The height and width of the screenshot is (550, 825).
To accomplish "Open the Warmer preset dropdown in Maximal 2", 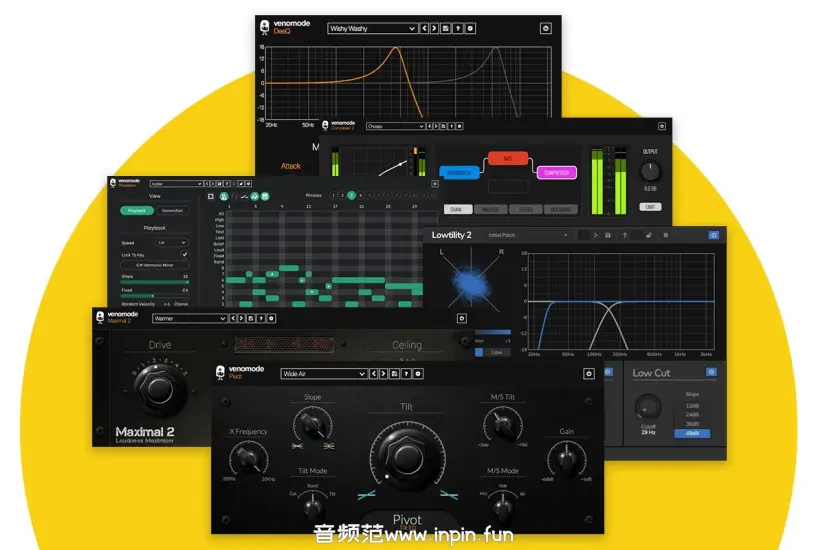I will 189,318.
